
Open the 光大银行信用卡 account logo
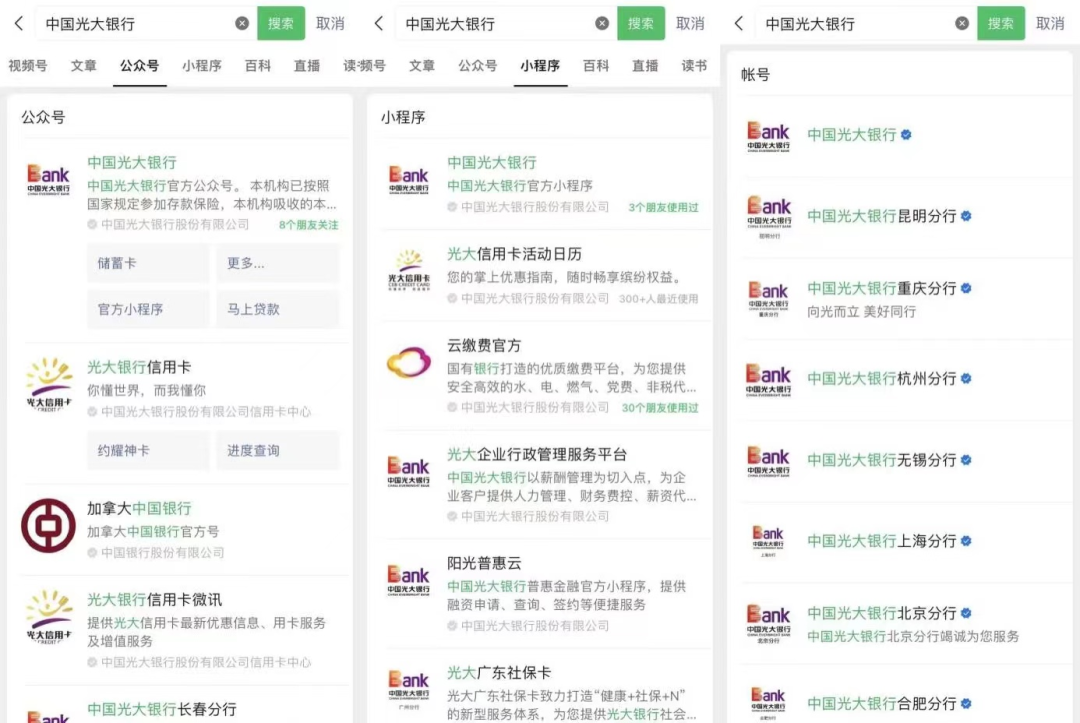[x=48, y=384]
